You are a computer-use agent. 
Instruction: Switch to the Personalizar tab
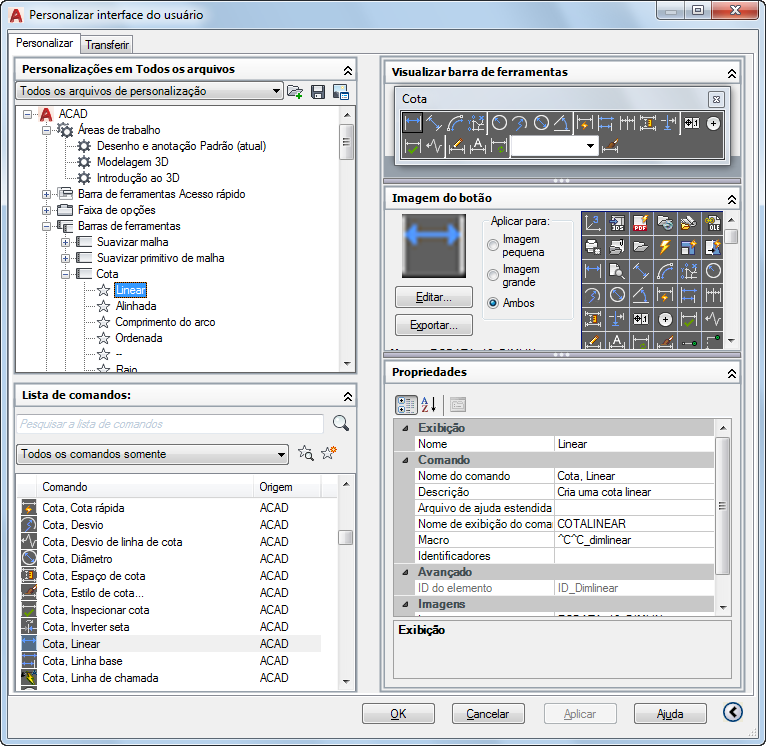(44, 43)
